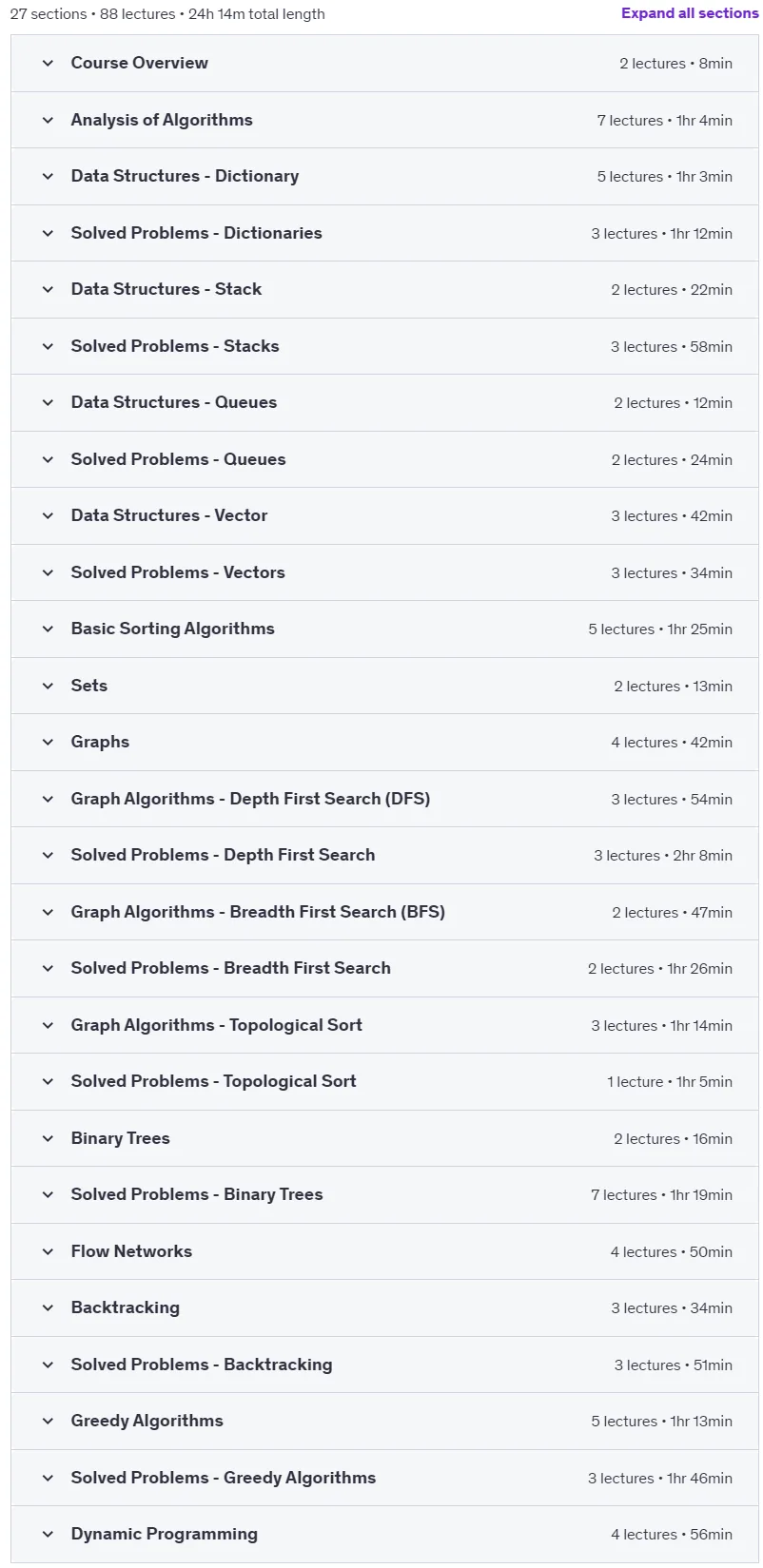The image size is (763, 1568).
Task: Click chevron next to Data Structures - Dictionary
Action: [48, 176]
